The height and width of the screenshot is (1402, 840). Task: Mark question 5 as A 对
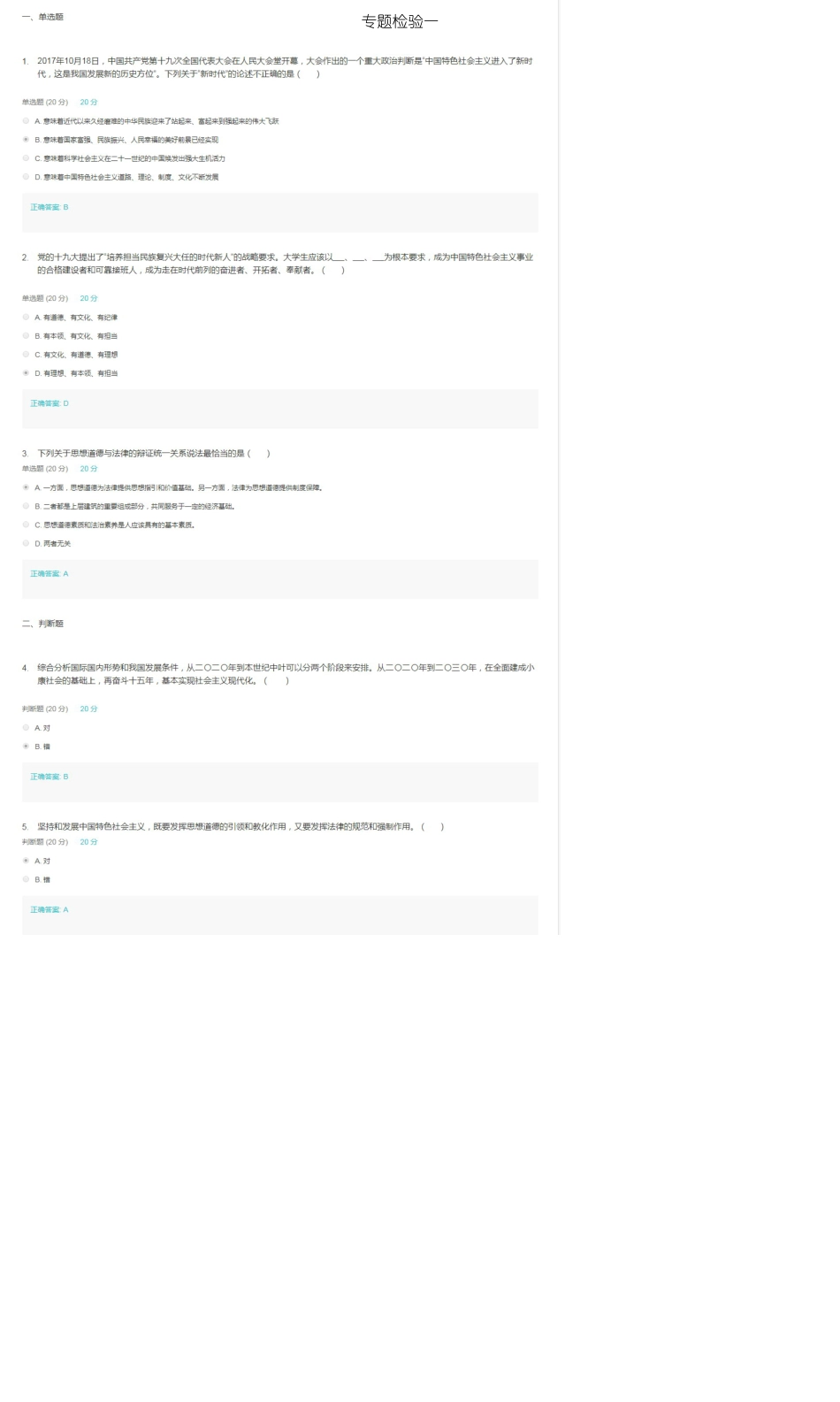pyautogui.click(x=26, y=861)
